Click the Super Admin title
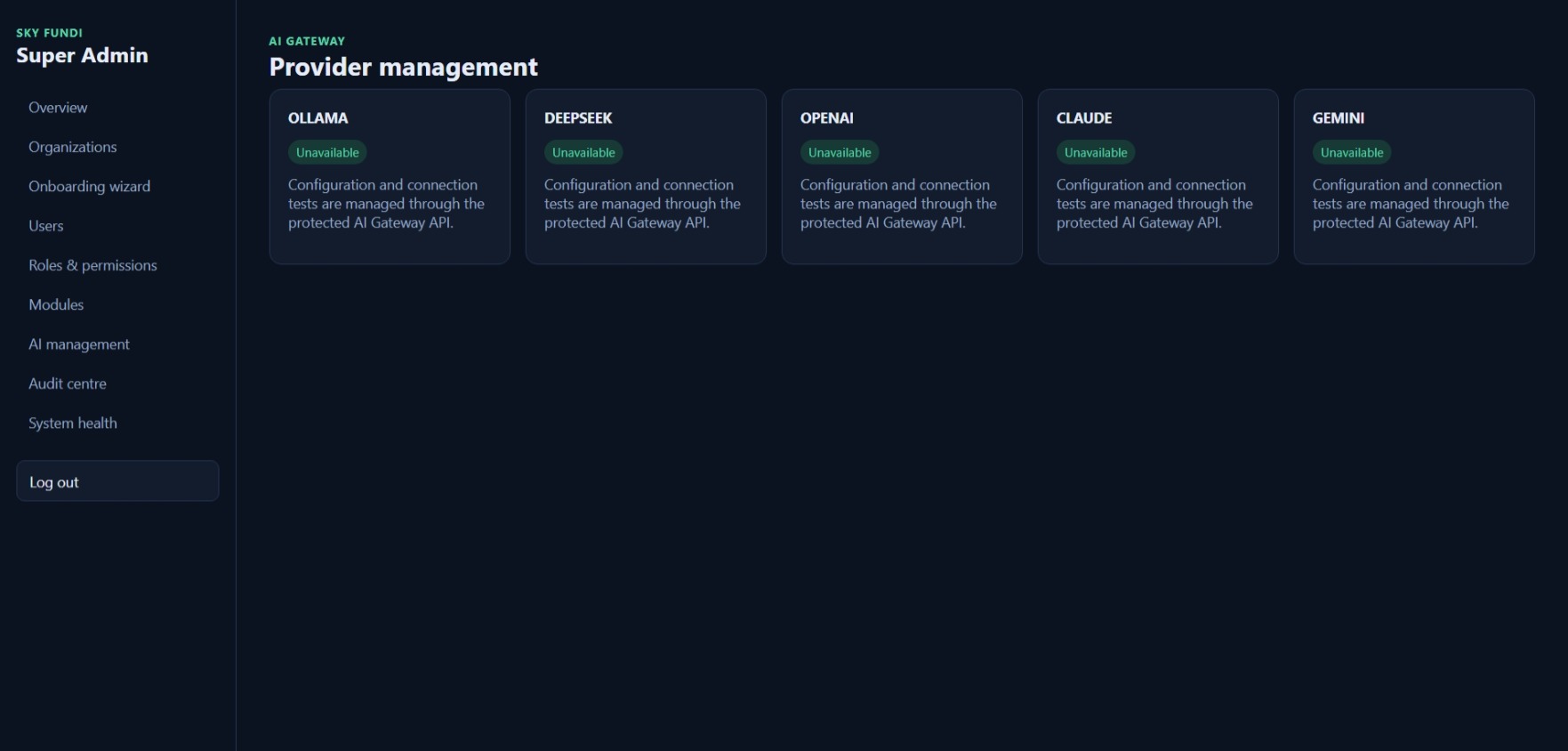1568x751 pixels. tap(82, 55)
